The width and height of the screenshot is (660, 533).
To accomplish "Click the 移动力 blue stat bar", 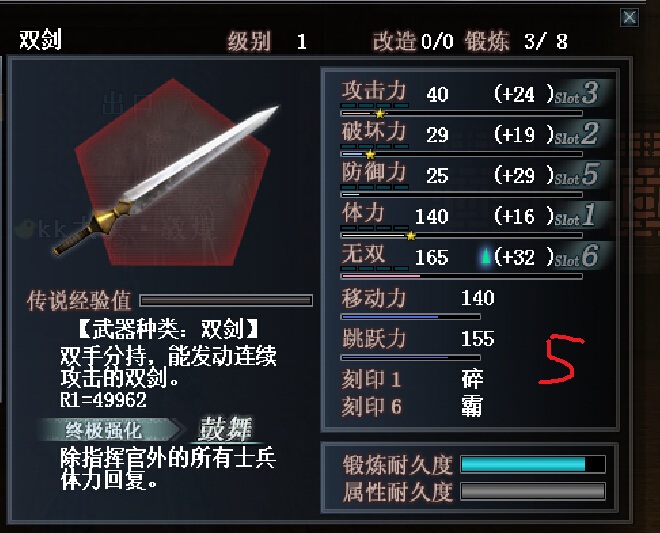I will tap(411, 317).
